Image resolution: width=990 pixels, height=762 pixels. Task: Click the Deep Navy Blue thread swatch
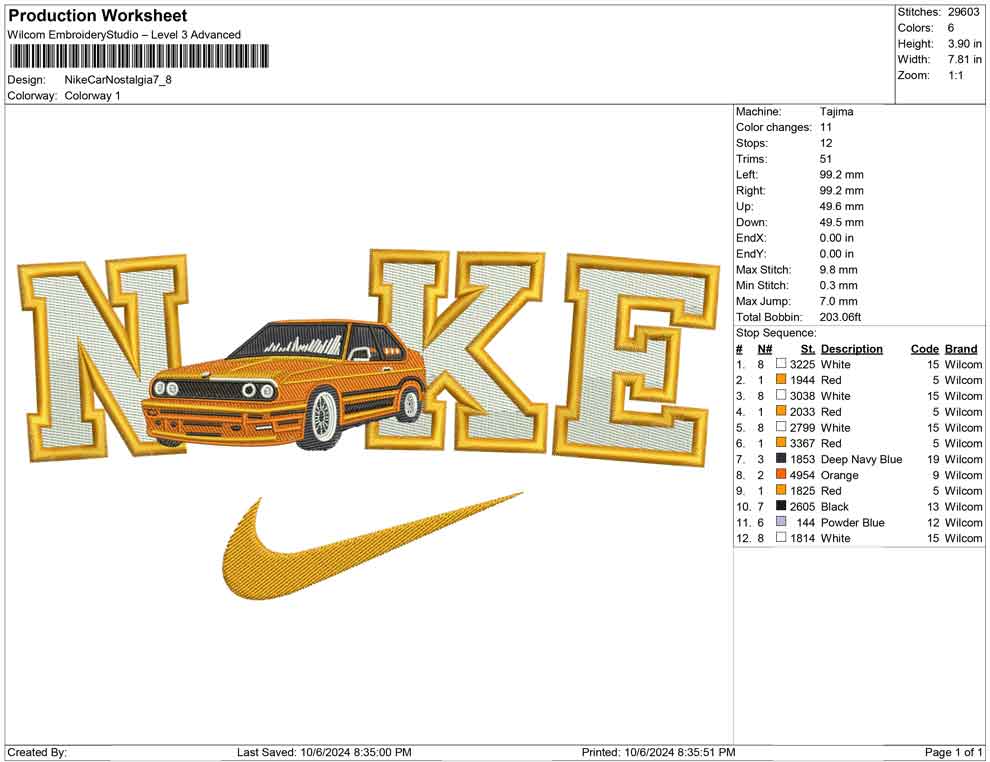coord(781,458)
